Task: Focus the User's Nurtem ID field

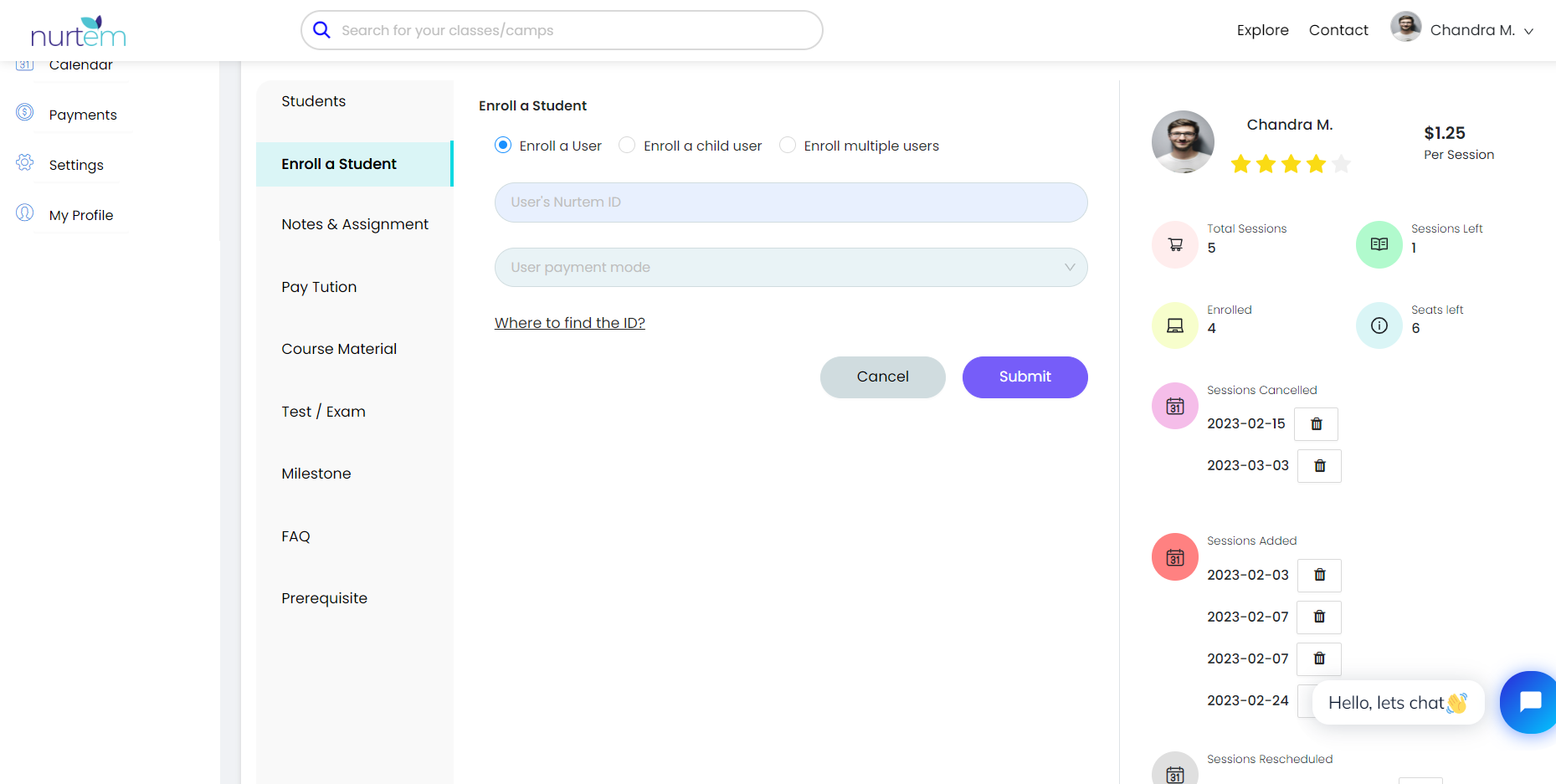Action: (x=790, y=202)
